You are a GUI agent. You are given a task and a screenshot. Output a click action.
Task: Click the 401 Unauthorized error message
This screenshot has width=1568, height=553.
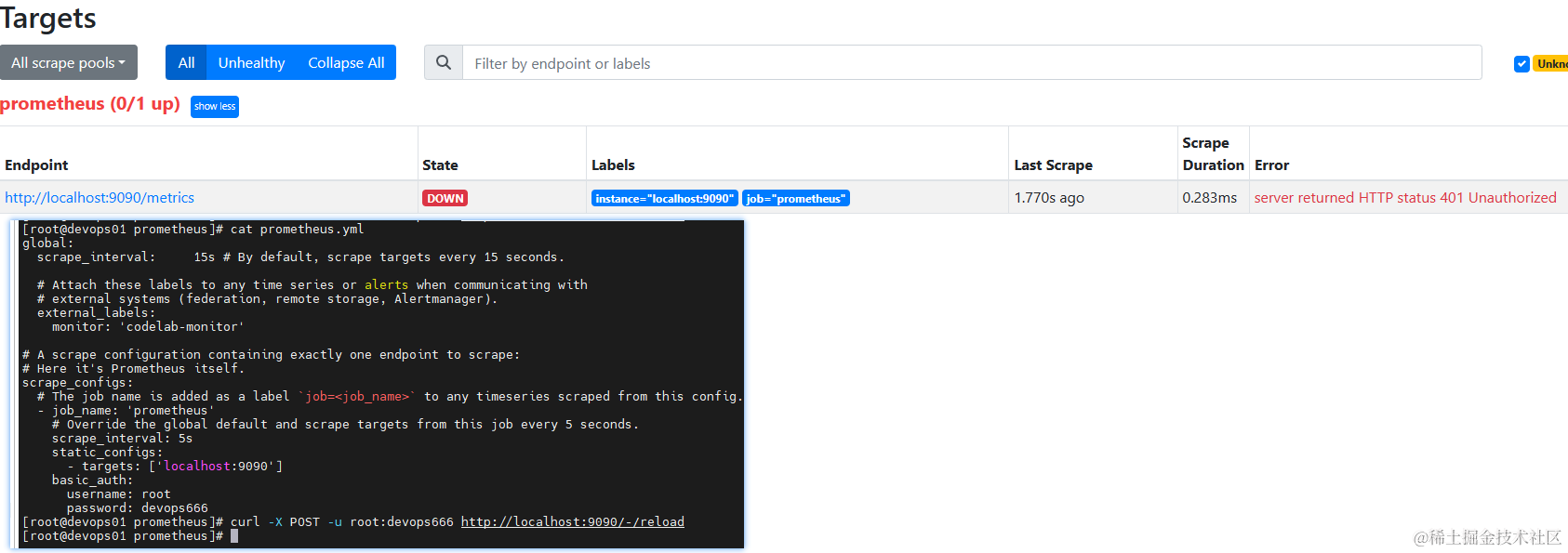pos(1405,198)
